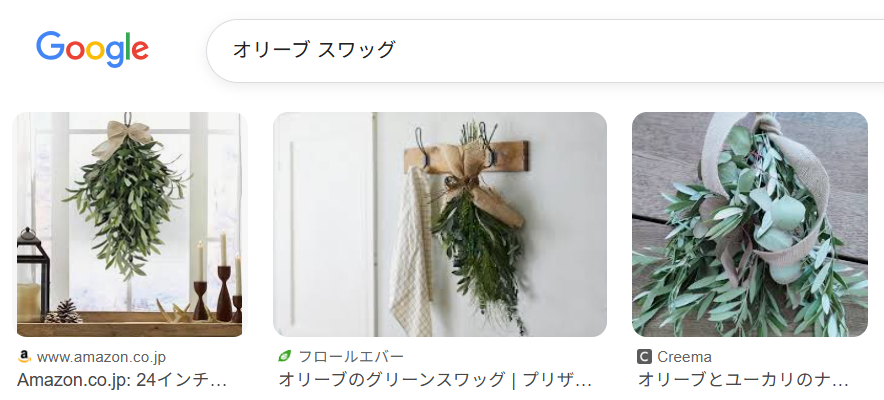Screen dimensions: 884x400
Task: Click the beige bow atop Amazon swag
Action: 122,138
